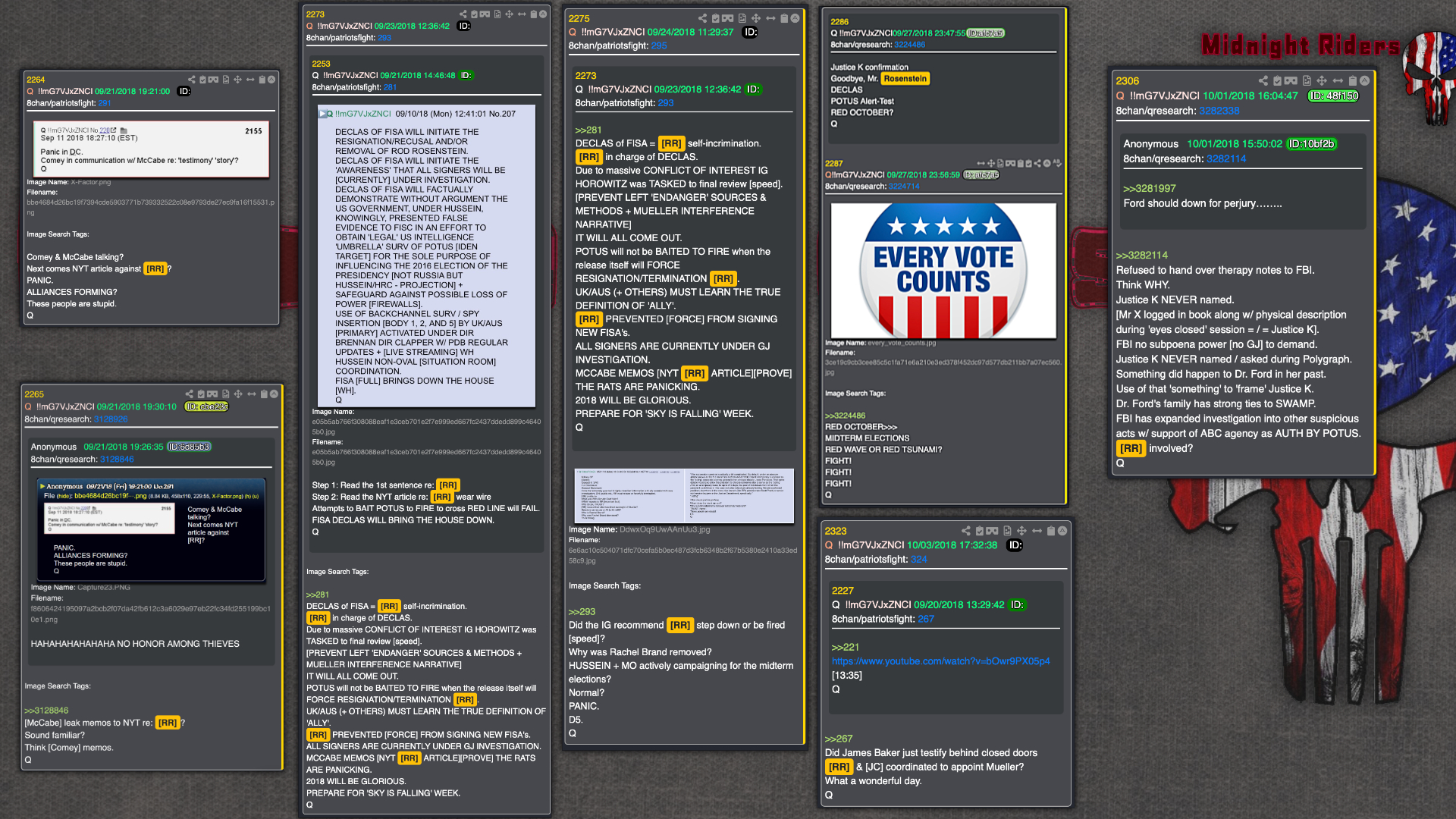Click the clipboard-check icon on post 2306
The width and height of the screenshot is (1456, 819).
[x=1278, y=80]
